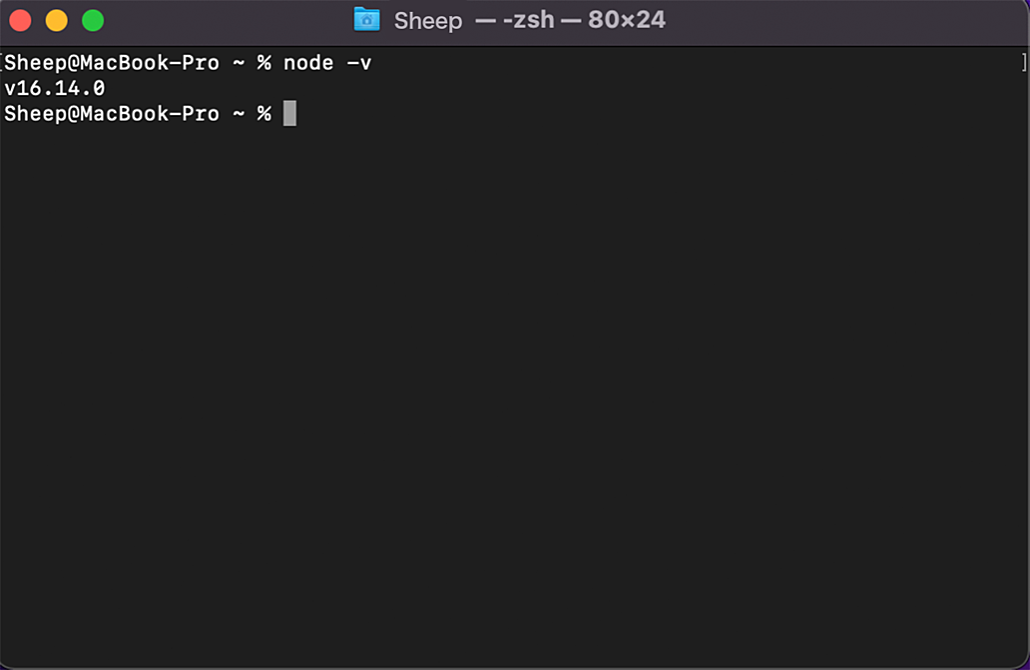1030x670 pixels.
Task: Click the tilde on the last prompt line
Action: point(238,114)
